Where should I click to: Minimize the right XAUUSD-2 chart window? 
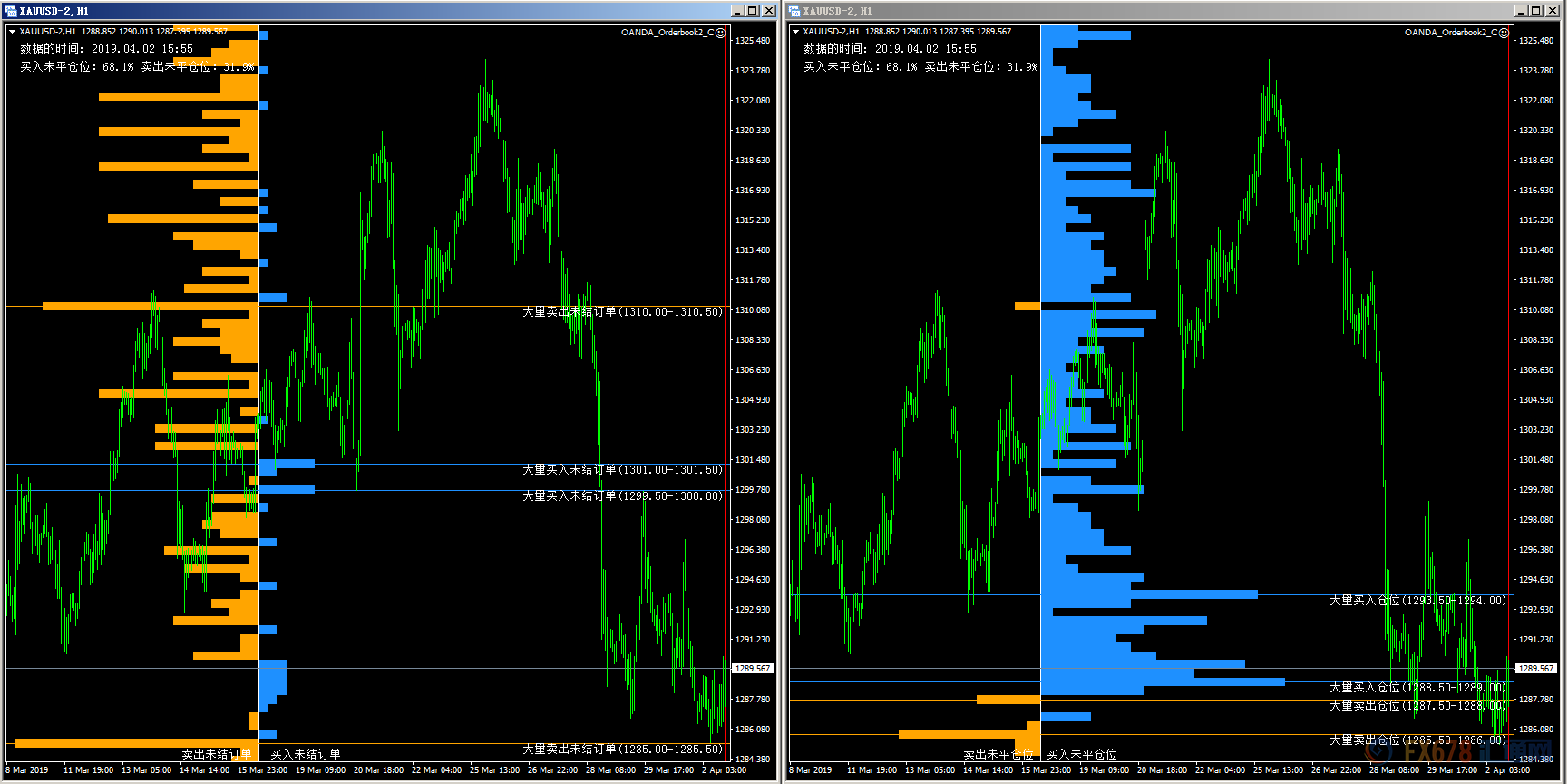click(x=1522, y=11)
